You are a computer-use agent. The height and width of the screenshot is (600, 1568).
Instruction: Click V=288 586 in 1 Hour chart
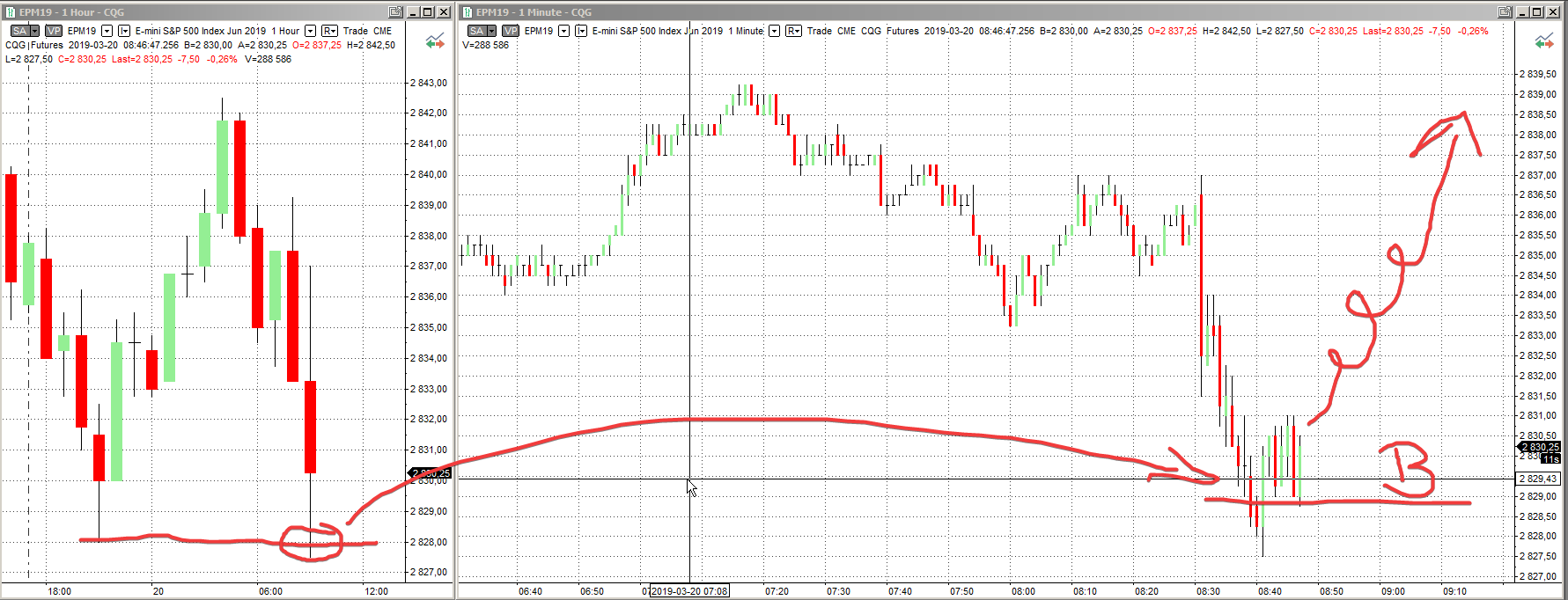point(268,59)
